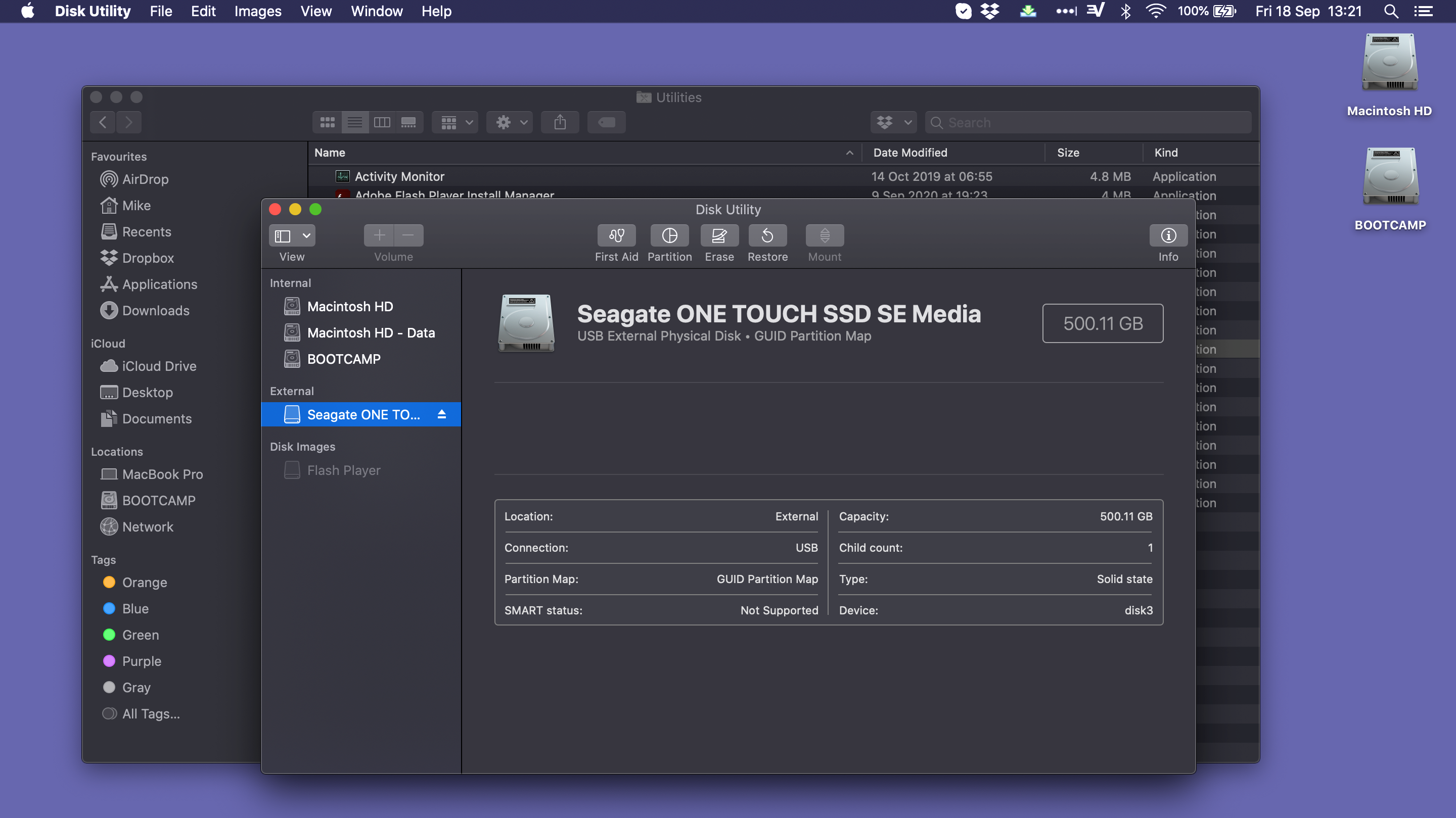Sort Finder list by Name column
The width and height of the screenshot is (1456, 818).
[x=584, y=153]
